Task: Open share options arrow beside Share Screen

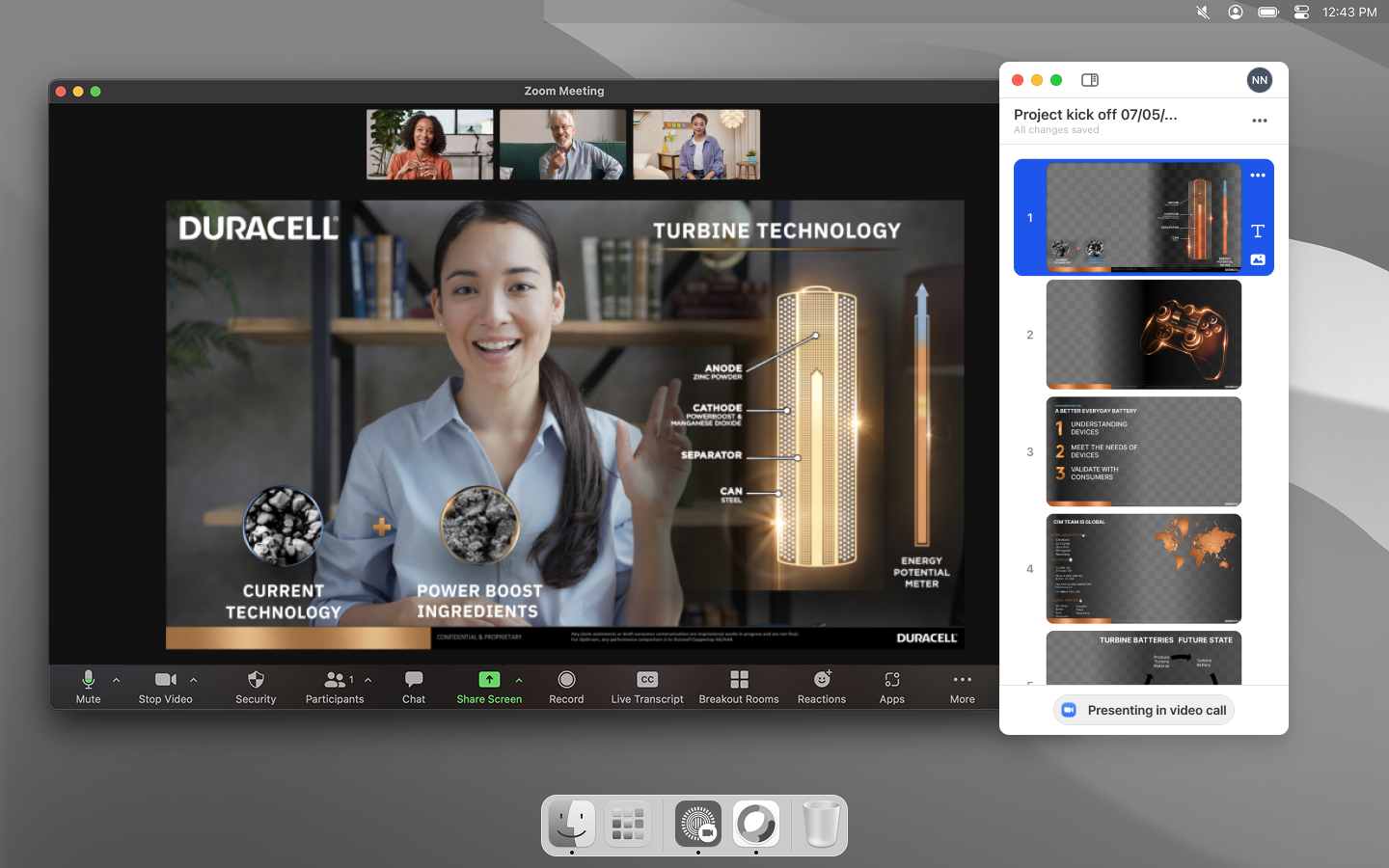Action: pos(519,680)
